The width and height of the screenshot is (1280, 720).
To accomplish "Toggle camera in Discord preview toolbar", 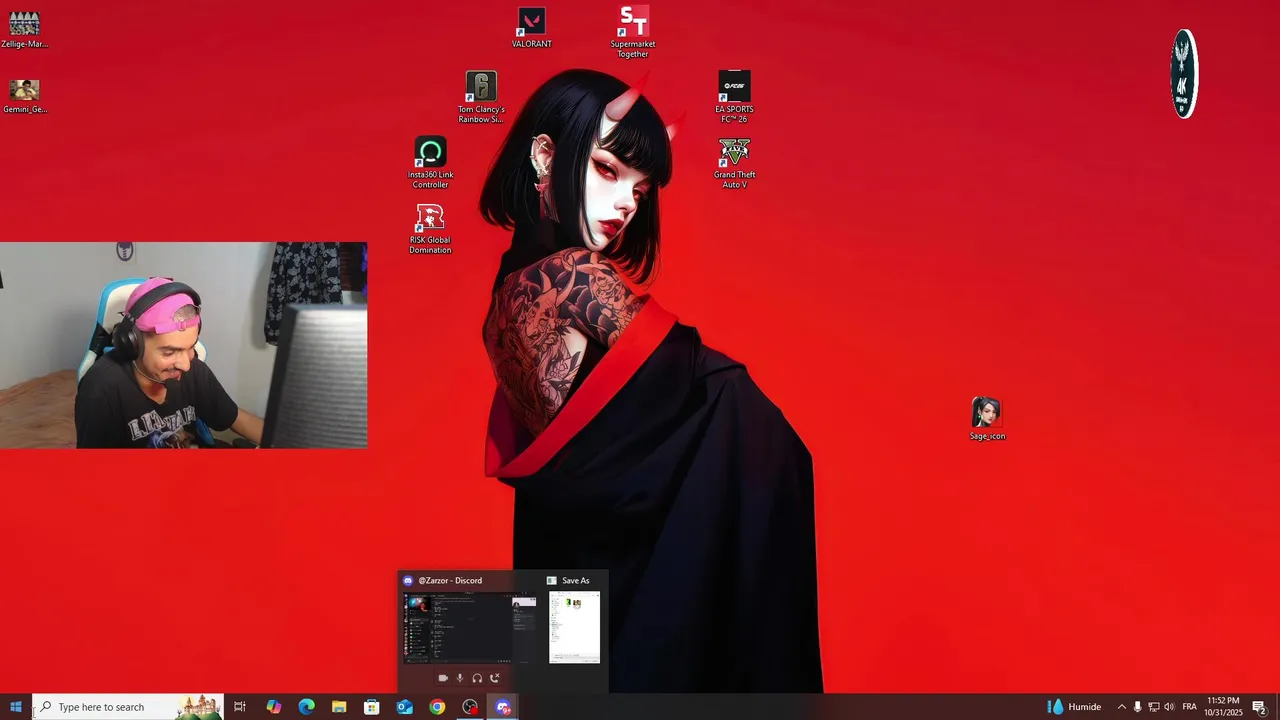I will pyautogui.click(x=443, y=678).
